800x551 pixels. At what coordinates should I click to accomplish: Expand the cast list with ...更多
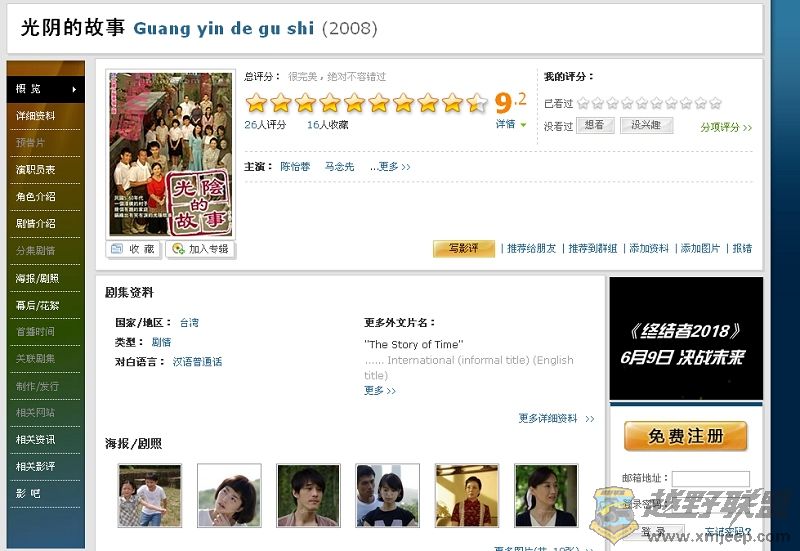(x=390, y=167)
